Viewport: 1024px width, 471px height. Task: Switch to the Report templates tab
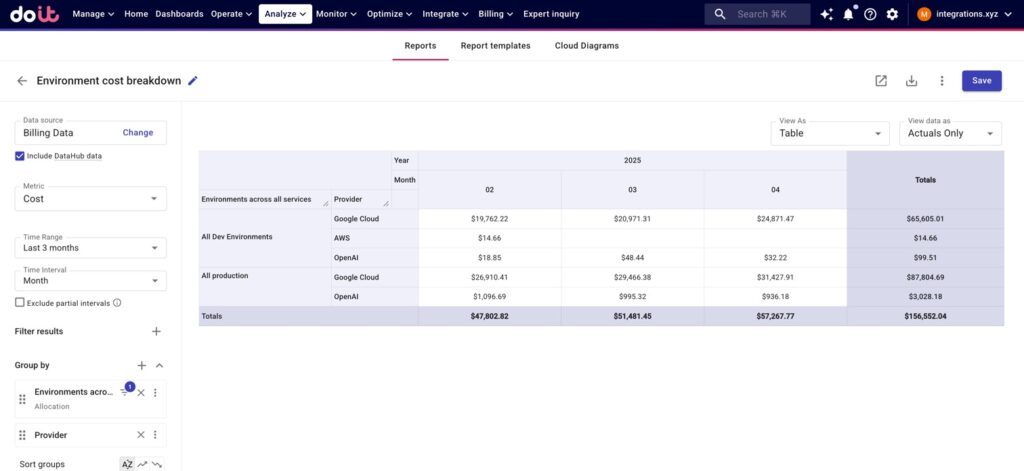pos(495,46)
